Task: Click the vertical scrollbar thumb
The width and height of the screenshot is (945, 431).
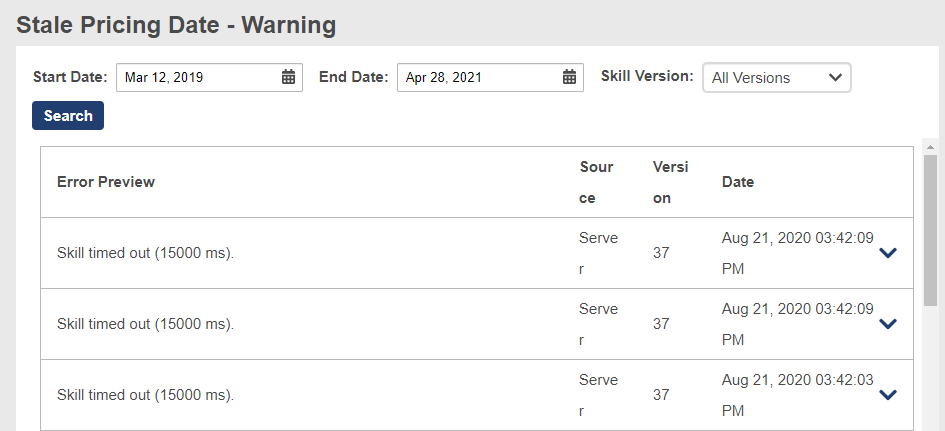Action: coord(930,230)
